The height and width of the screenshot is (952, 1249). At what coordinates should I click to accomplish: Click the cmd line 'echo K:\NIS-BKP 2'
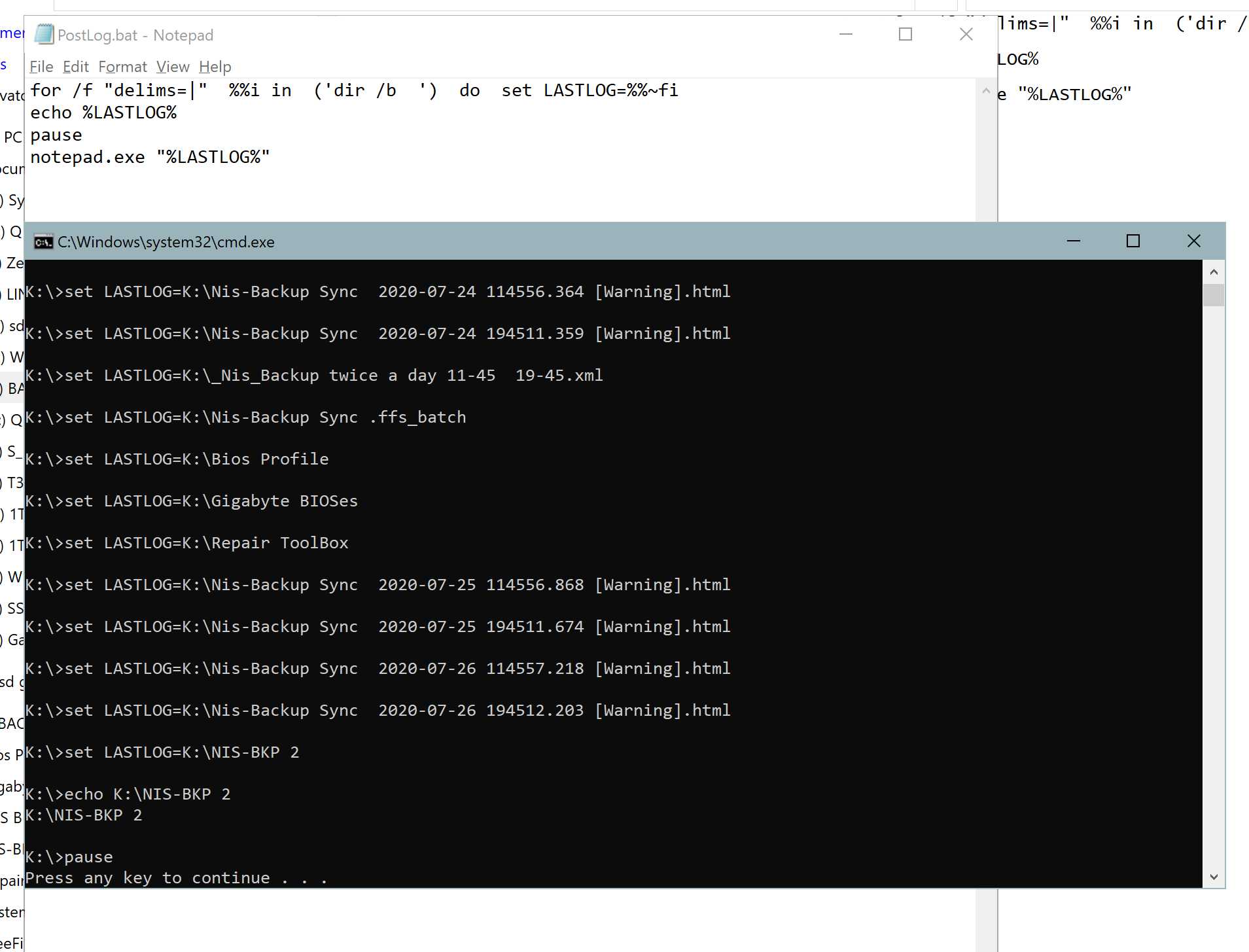(x=128, y=794)
